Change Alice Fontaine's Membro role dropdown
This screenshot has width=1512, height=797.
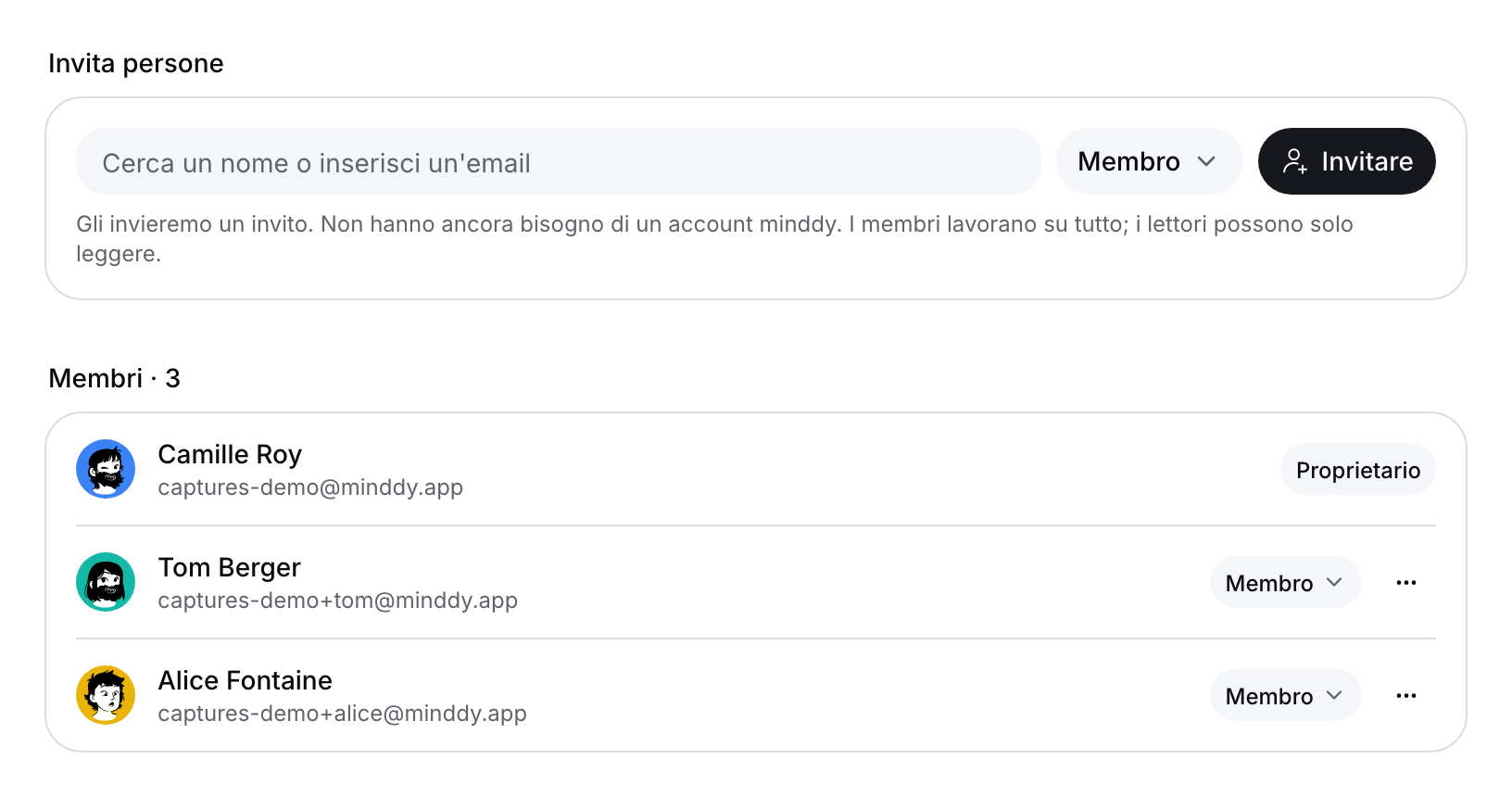click(1285, 695)
